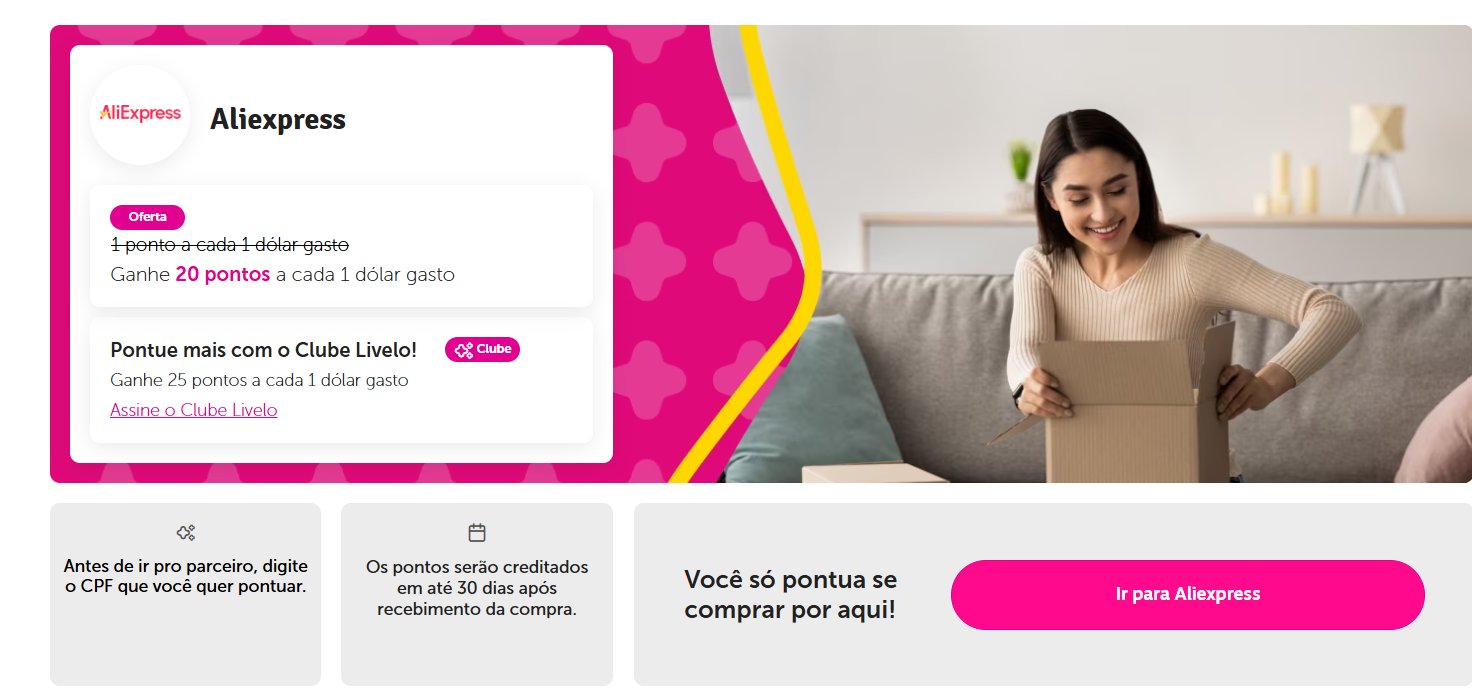Open the Assine o Clube Livelo link
1472x692 pixels.
click(194, 410)
